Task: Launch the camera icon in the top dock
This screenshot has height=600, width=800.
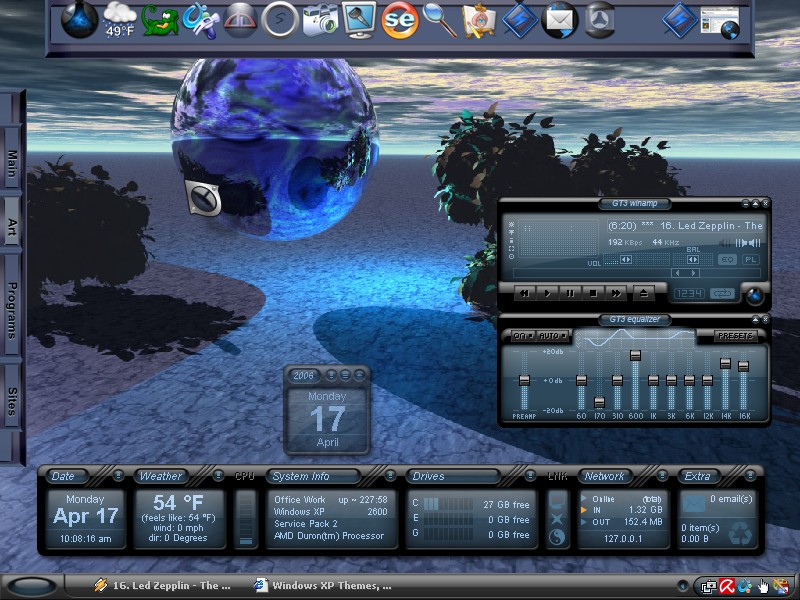Action: click(x=320, y=20)
